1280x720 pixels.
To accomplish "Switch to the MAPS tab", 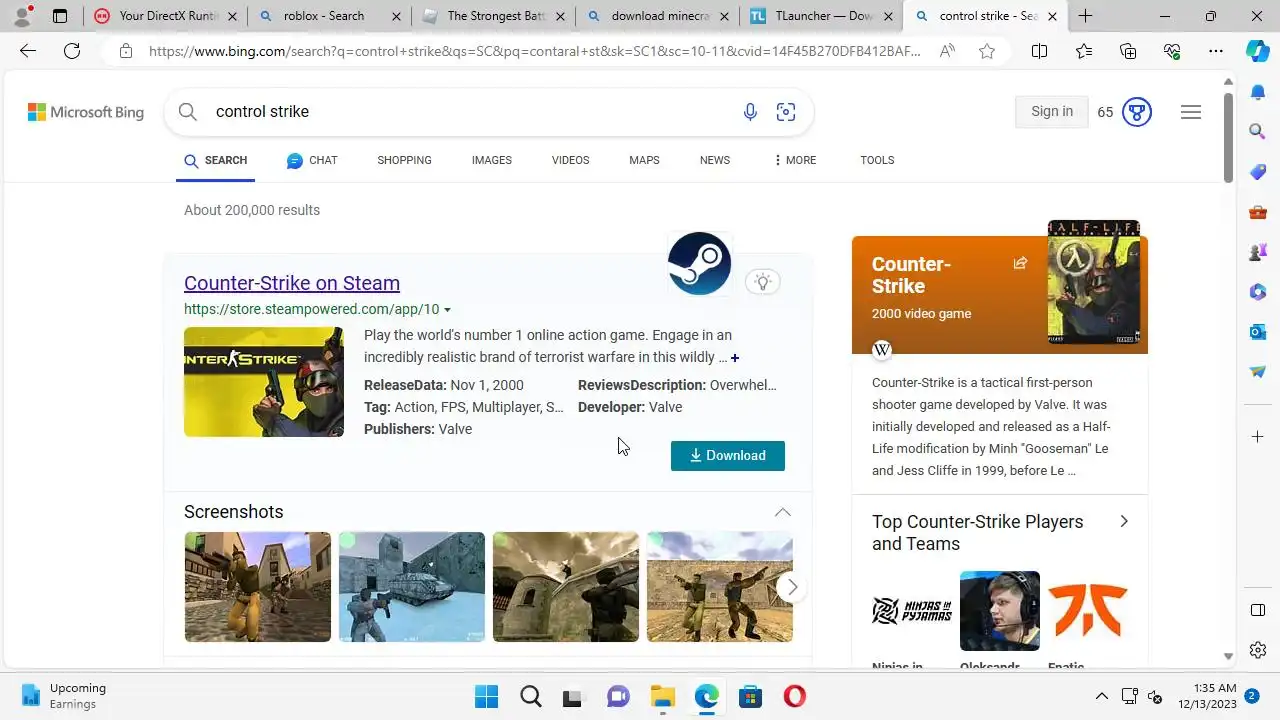I will [644, 160].
